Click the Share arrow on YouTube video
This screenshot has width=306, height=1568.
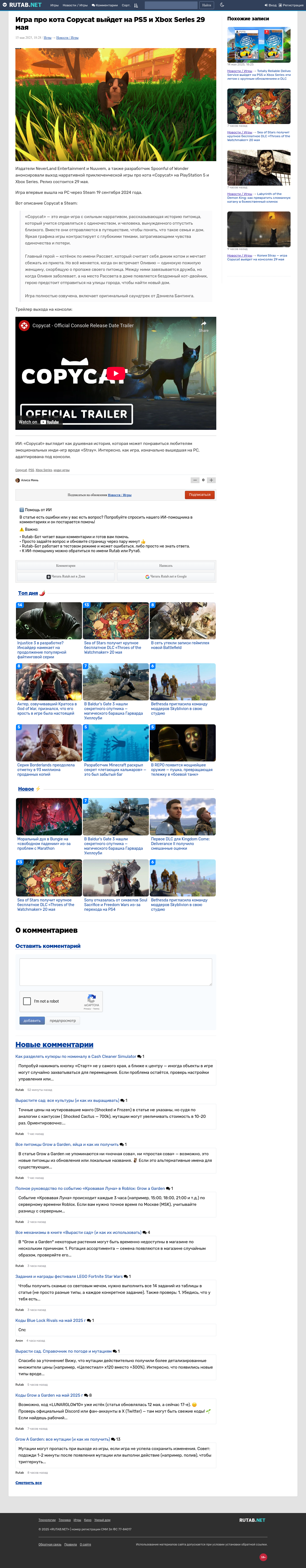[x=203, y=326]
